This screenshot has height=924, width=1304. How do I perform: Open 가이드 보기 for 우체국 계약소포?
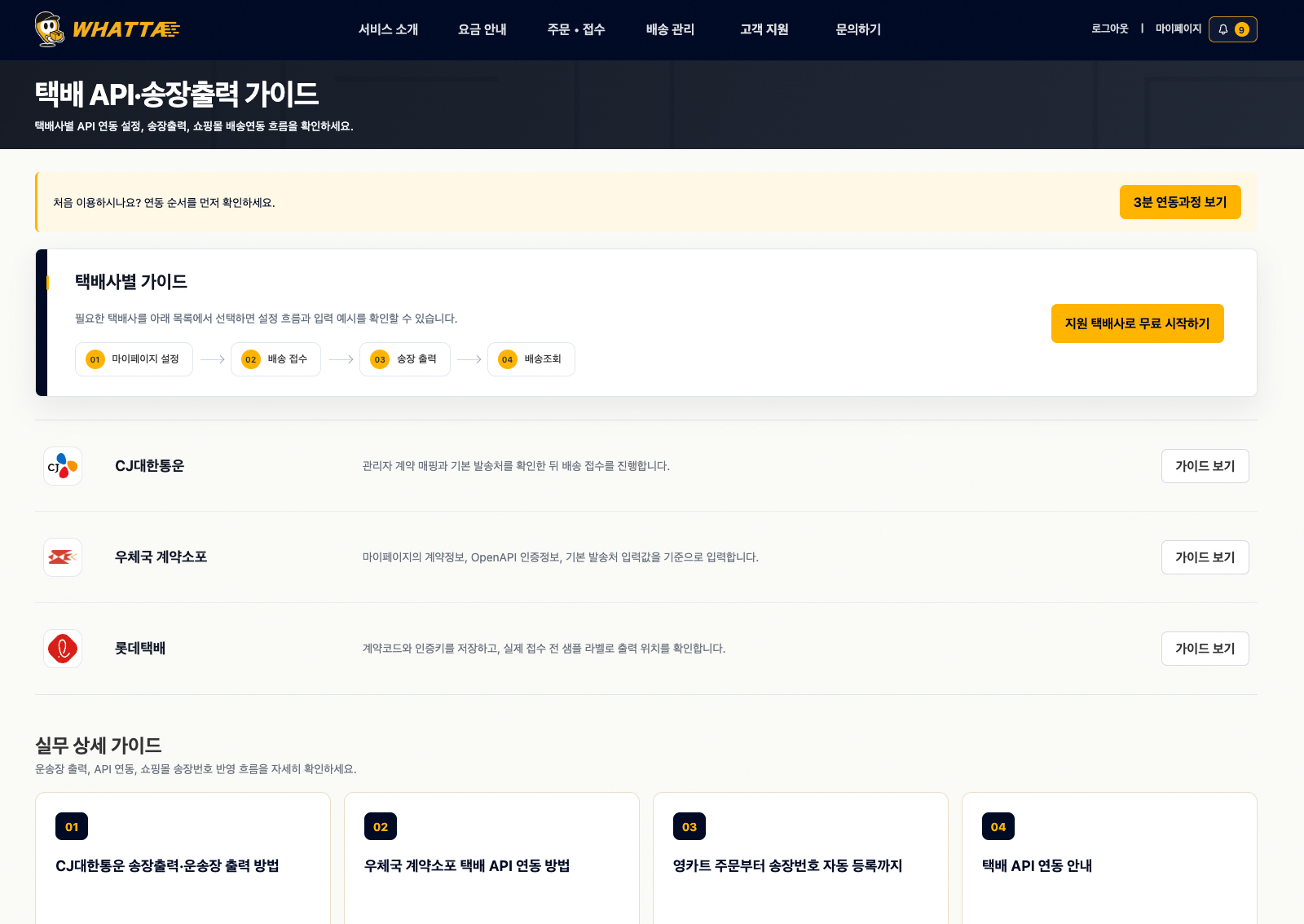click(1205, 557)
